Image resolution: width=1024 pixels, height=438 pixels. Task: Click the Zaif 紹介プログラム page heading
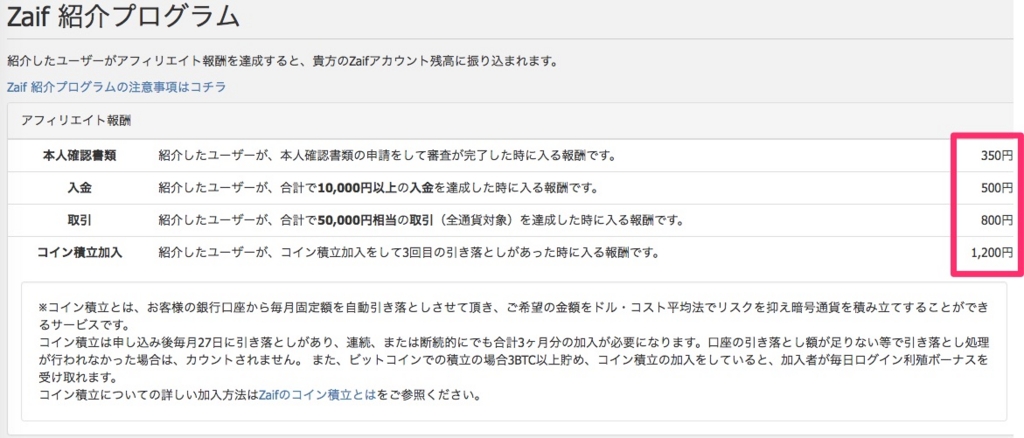pos(123,18)
